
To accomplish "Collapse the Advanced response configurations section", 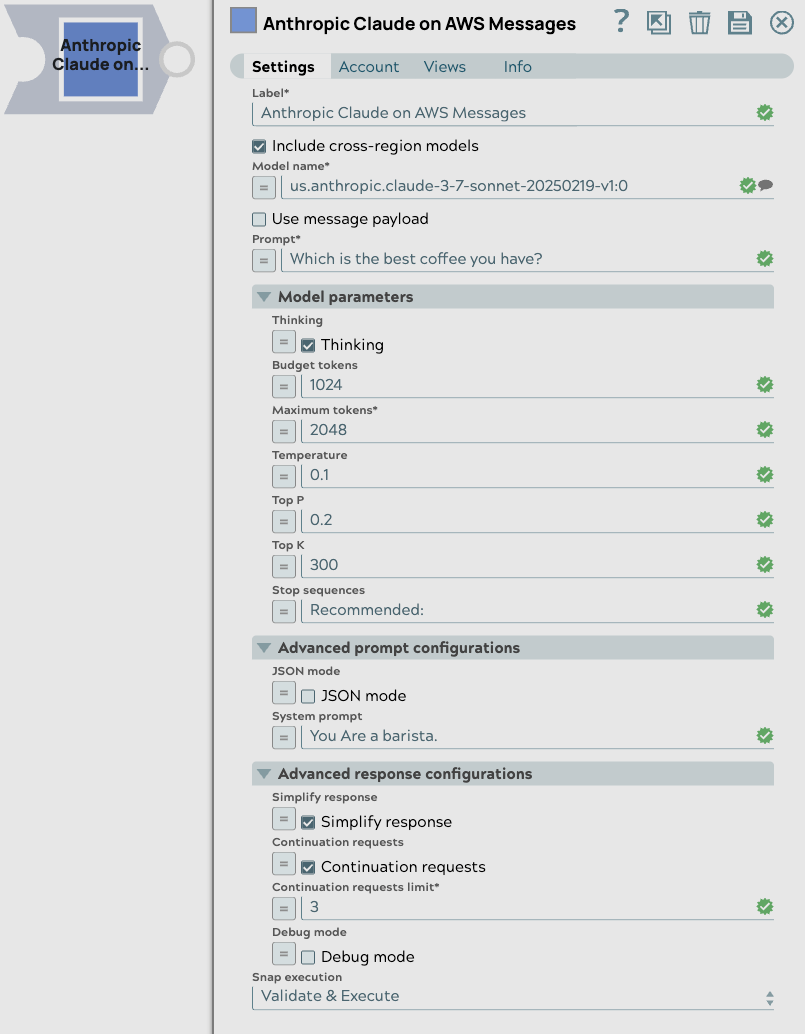I will click(x=263, y=773).
